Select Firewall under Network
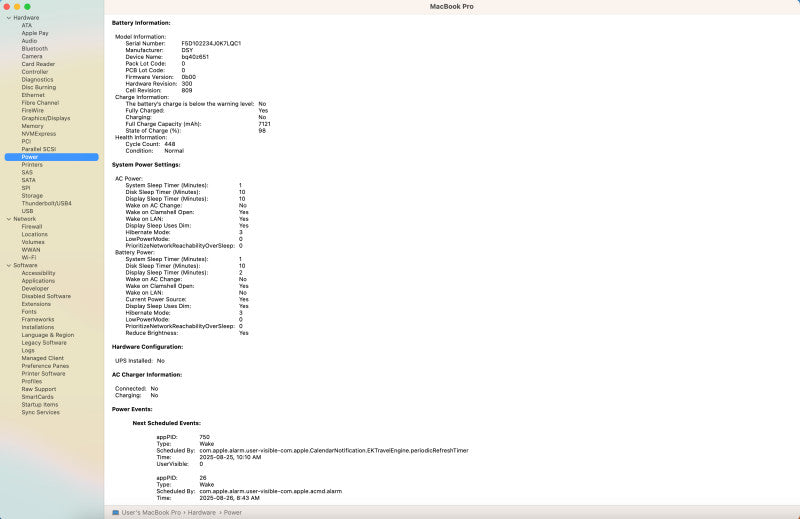The height and width of the screenshot is (519, 800). click(x=32, y=227)
